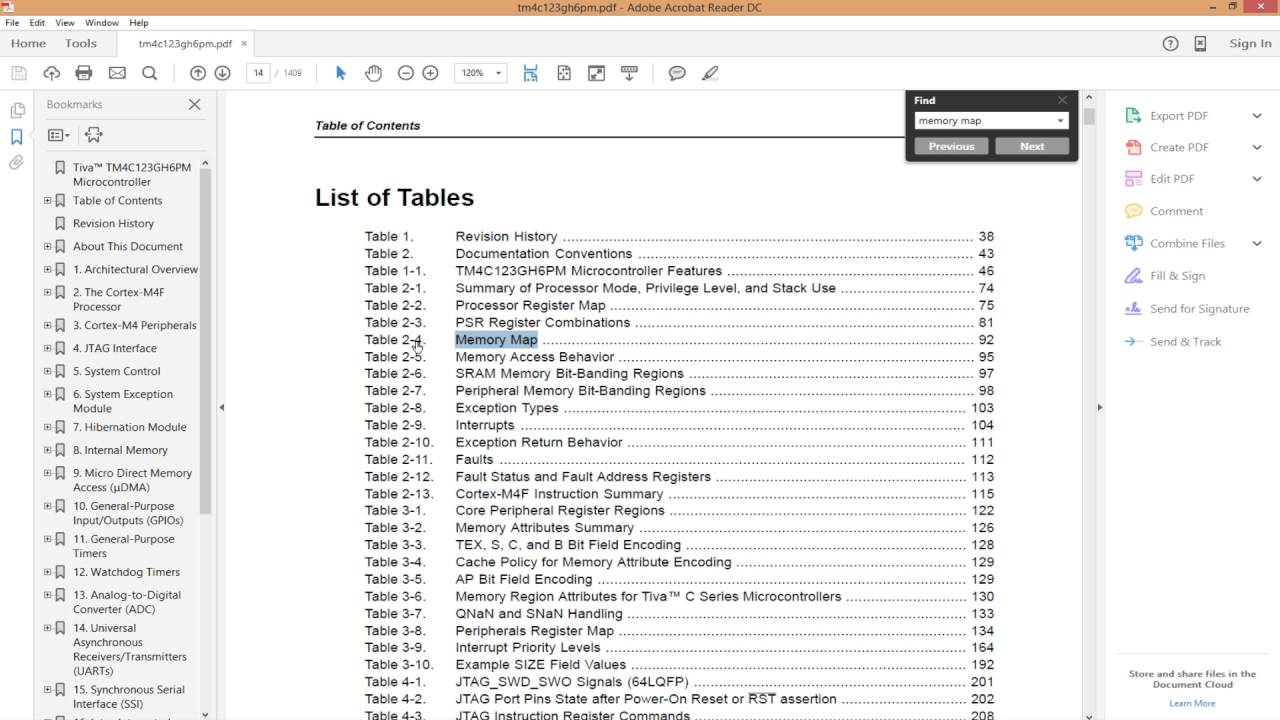Select the highlight pen tool
Screen dimensions: 1280x720
710,73
